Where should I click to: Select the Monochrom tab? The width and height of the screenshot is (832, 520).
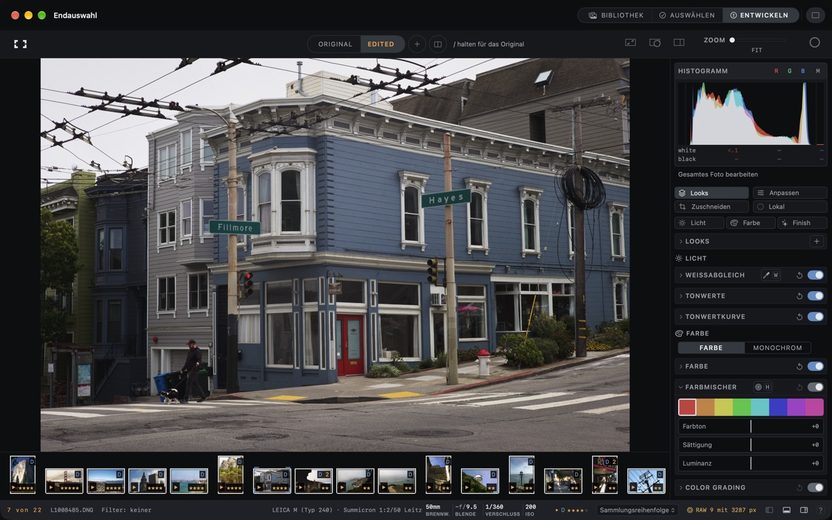pos(777,348)
